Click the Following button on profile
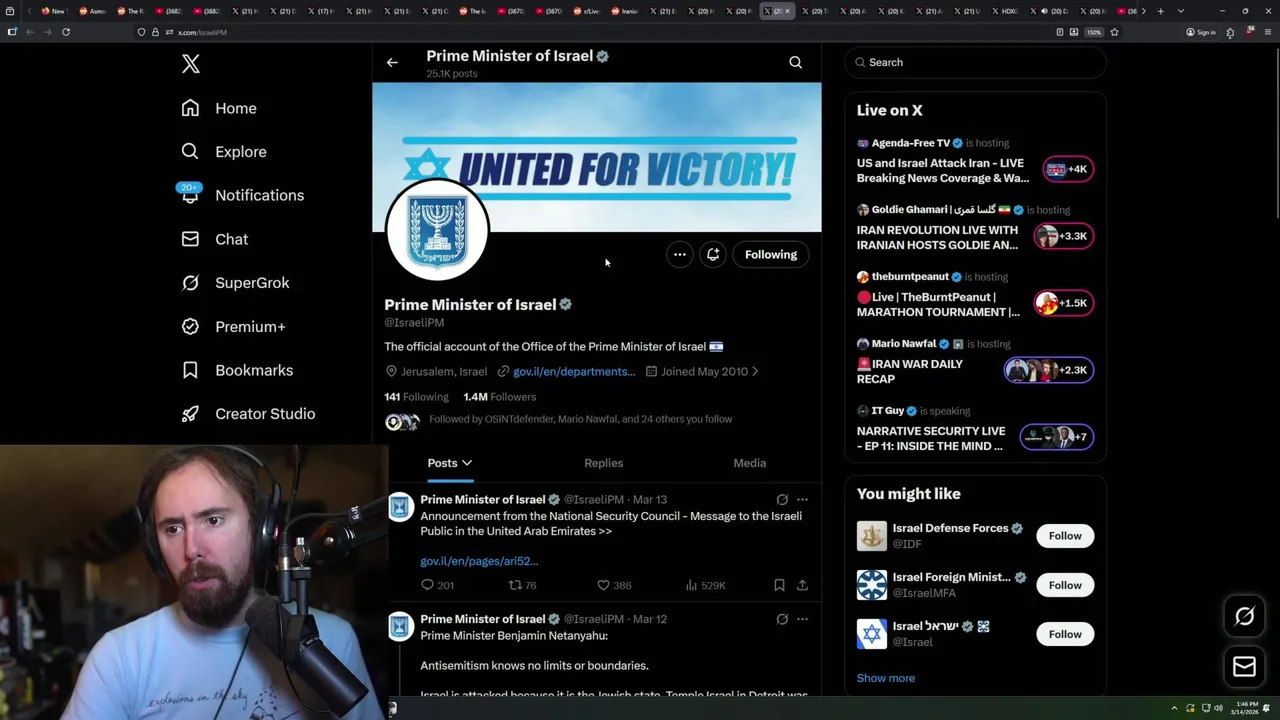The width and height of the screenshot is (1280, 720). (x=771, y=254)
